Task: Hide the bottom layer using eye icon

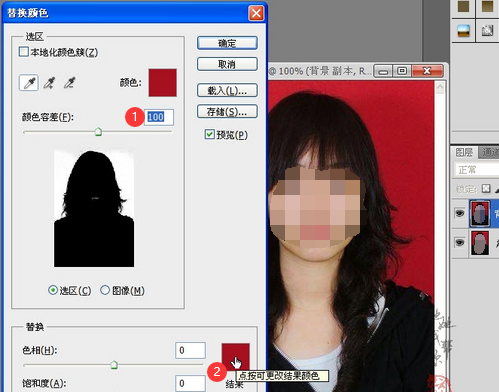Action: [459, 242]
